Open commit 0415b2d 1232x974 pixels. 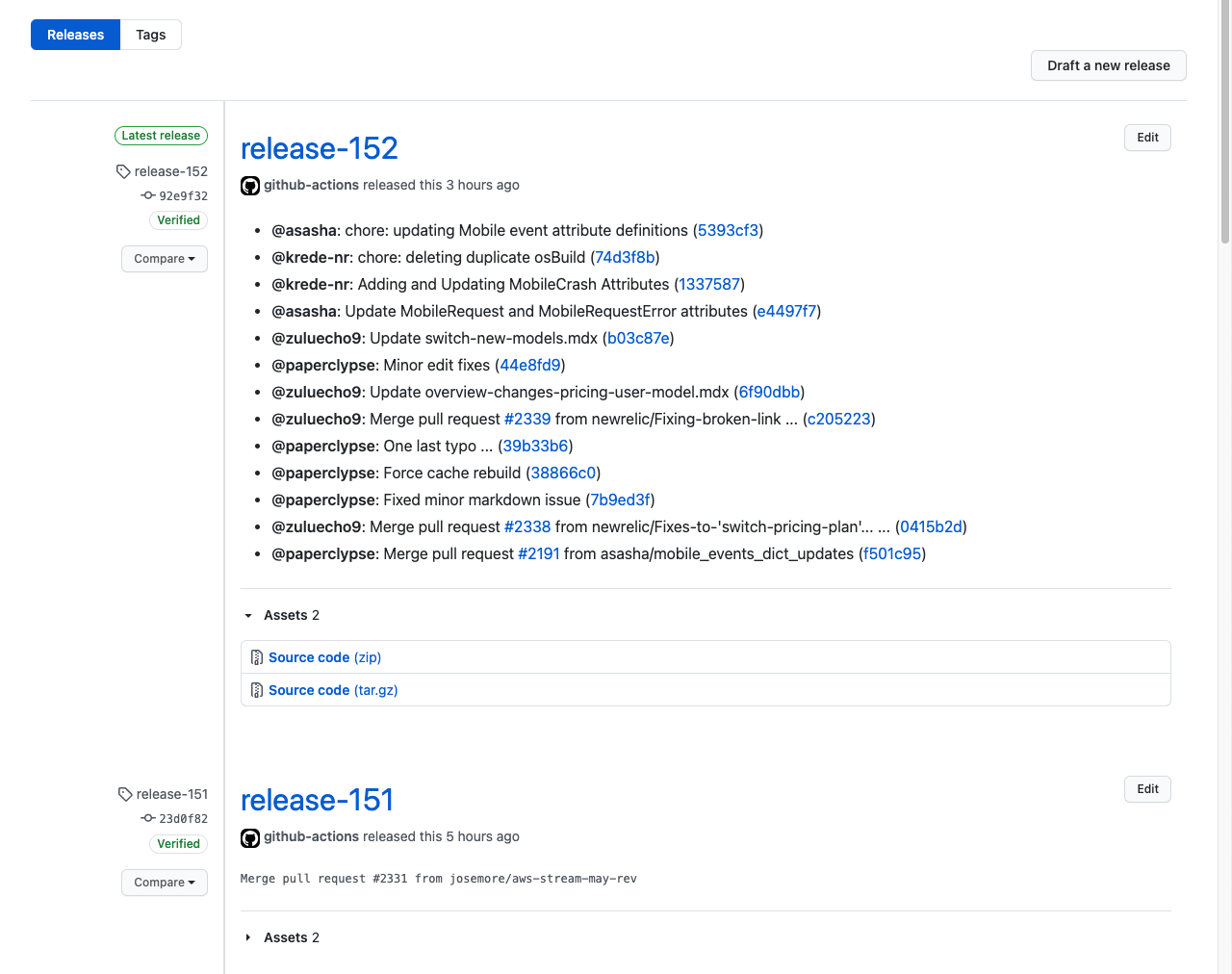(x=931, y=526)
